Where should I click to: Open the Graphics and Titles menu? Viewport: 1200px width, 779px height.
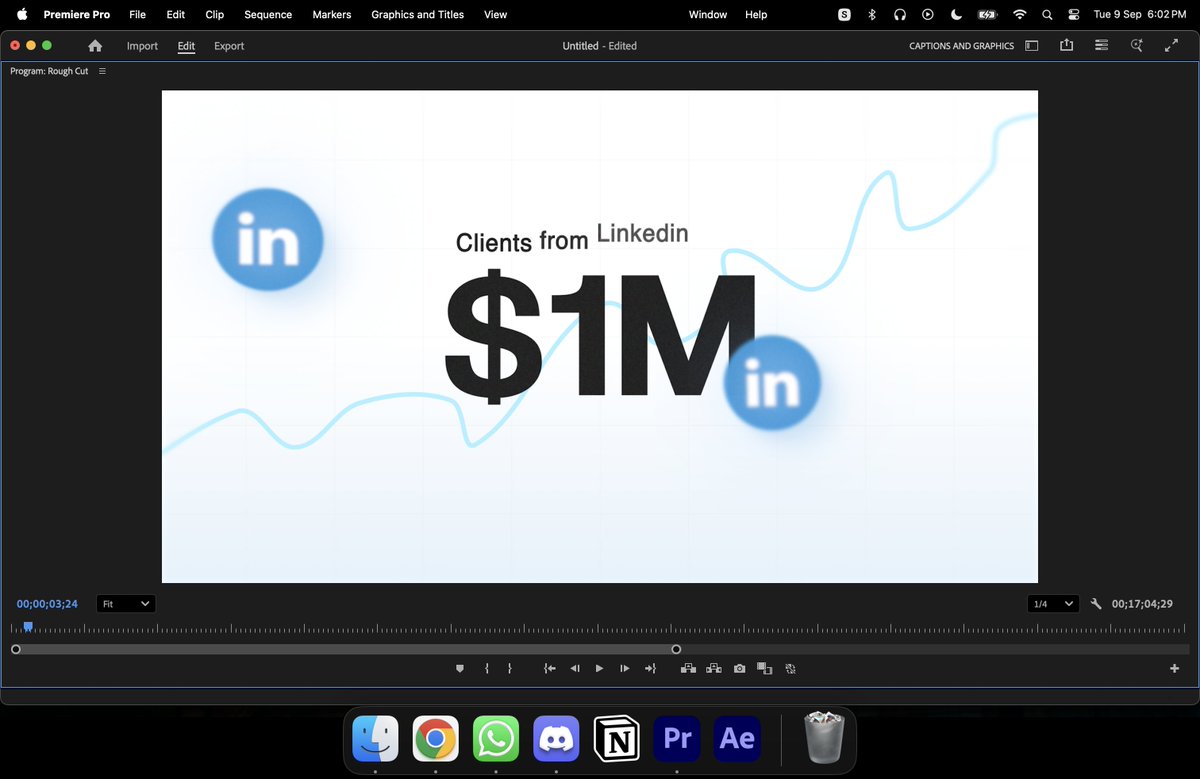[x=418, y=15]
